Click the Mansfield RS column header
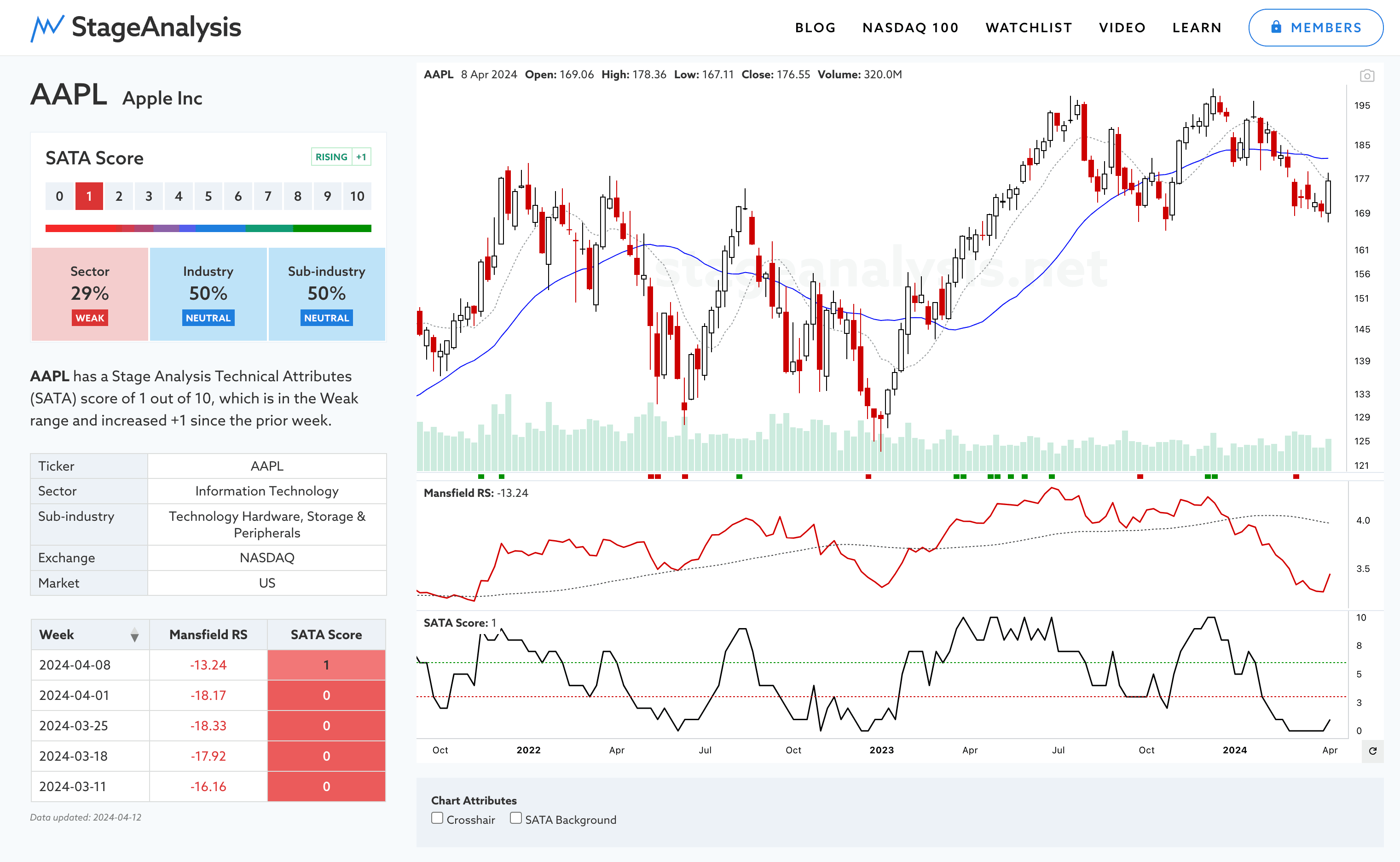1400x862 pixels. 208,635
